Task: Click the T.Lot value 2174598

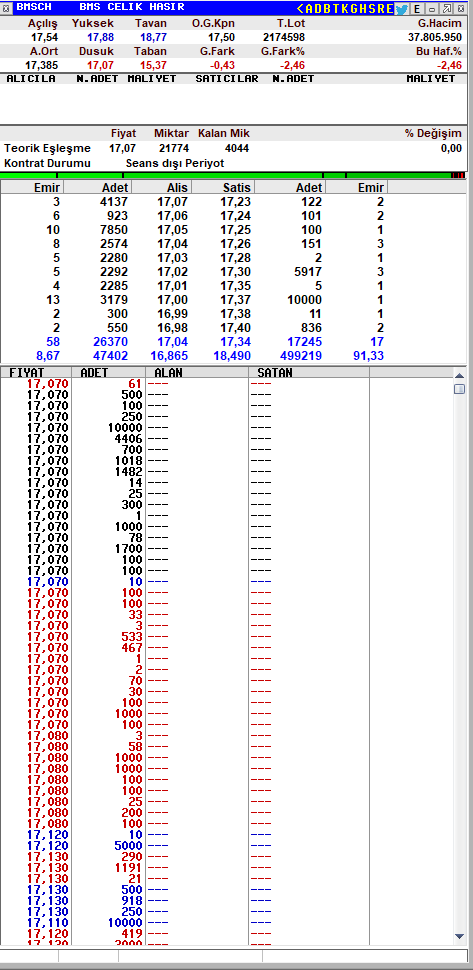Action: [284, 37]
